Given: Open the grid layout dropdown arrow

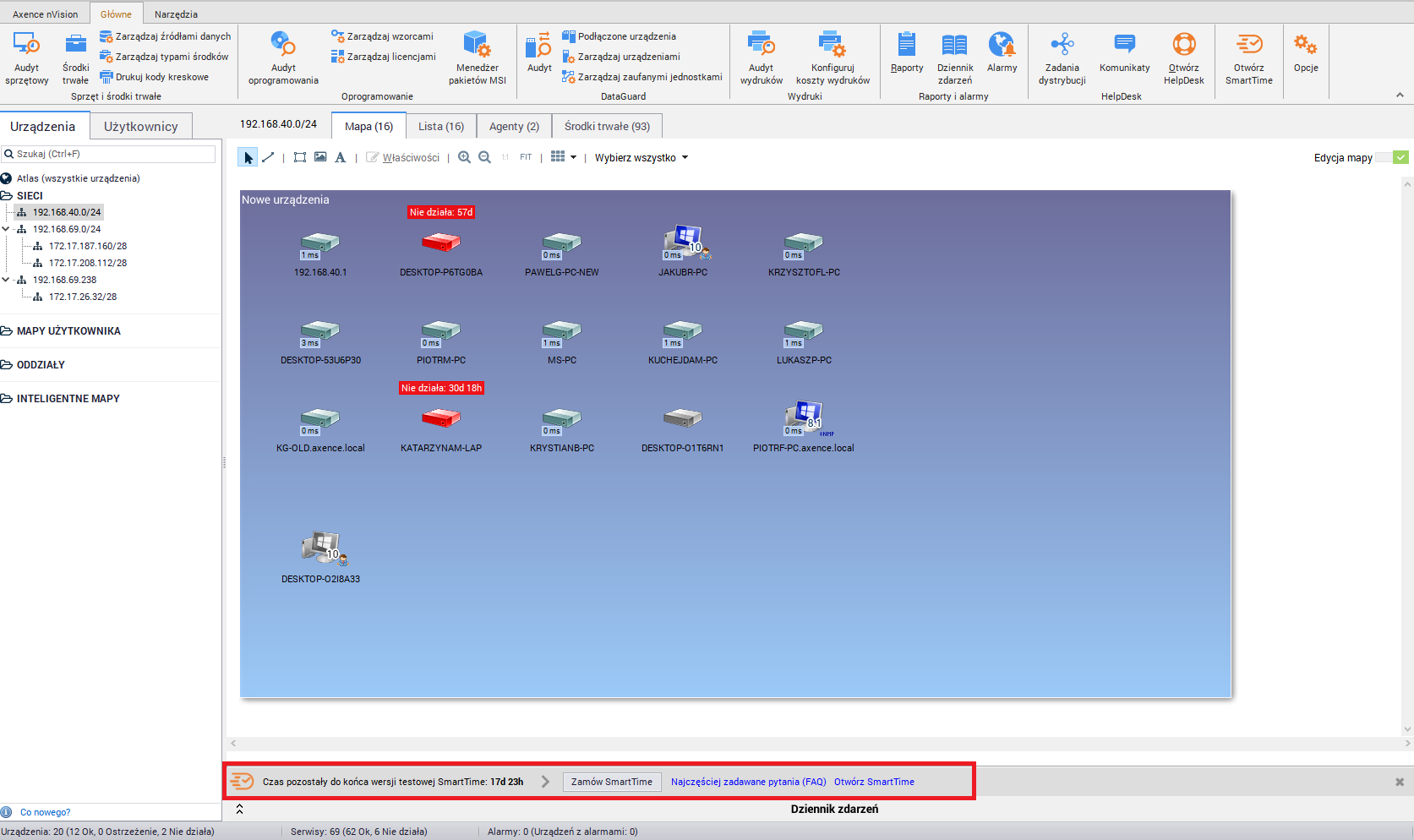Looking at the screenshot, I should coord(573,157).
